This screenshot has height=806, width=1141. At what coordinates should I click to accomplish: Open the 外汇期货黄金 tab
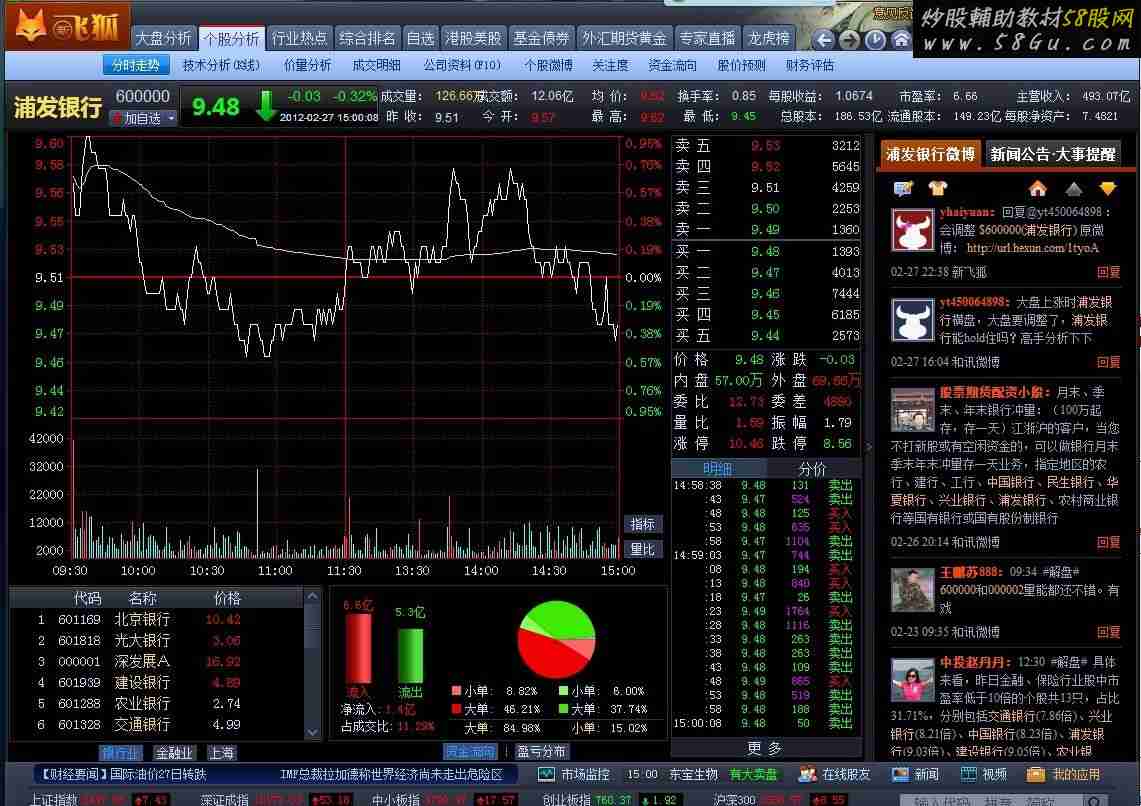624,39
